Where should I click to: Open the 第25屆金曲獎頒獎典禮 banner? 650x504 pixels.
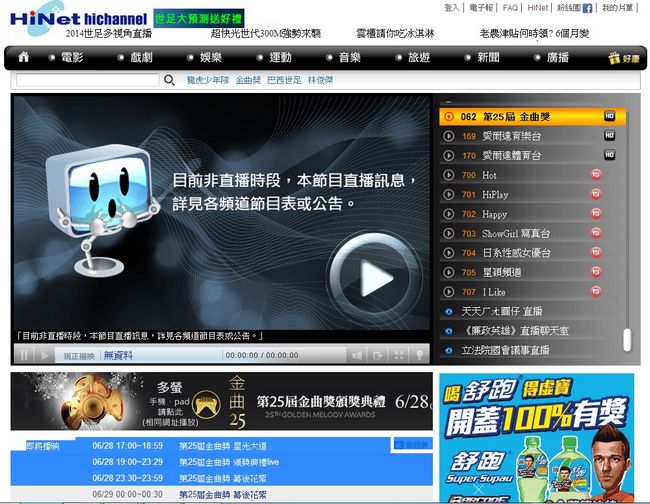[x=221, y=401]
